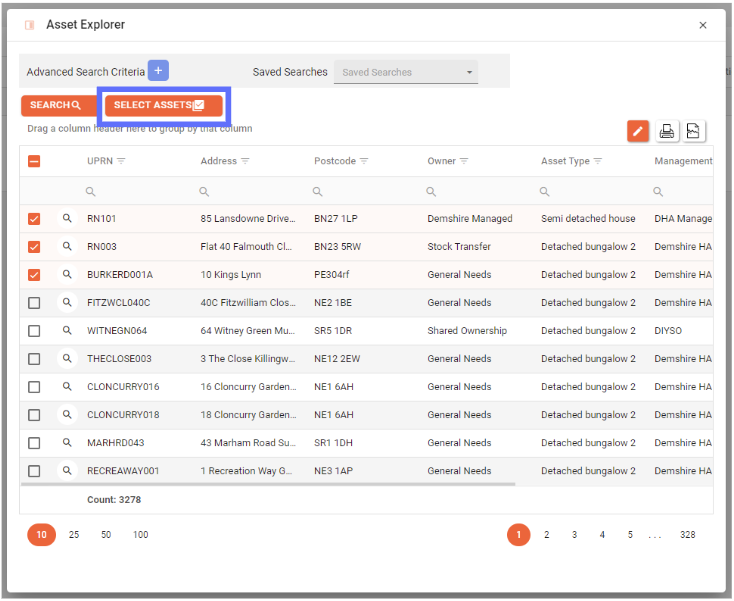734x601 pixels.
Task: Click the export file icon beside the printer
Action: 694,131
